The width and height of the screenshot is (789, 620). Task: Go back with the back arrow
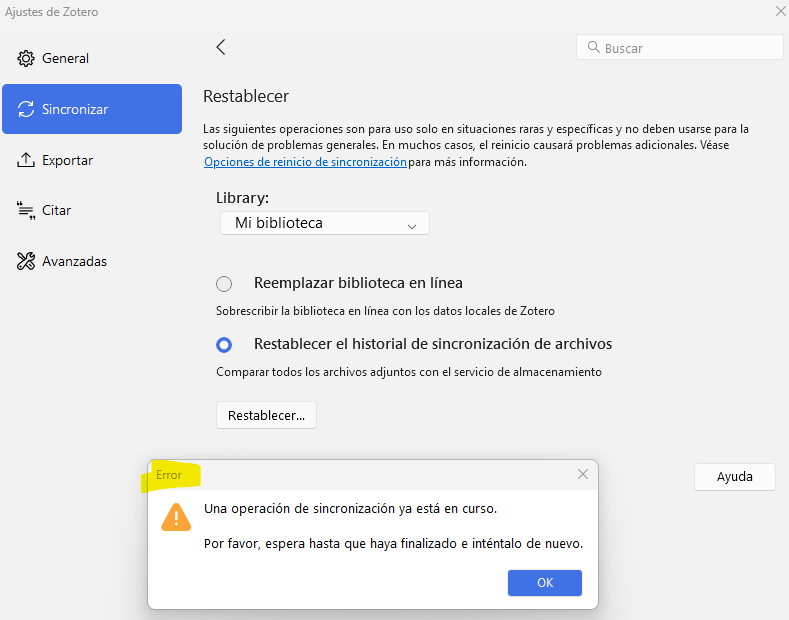(220, 47)
